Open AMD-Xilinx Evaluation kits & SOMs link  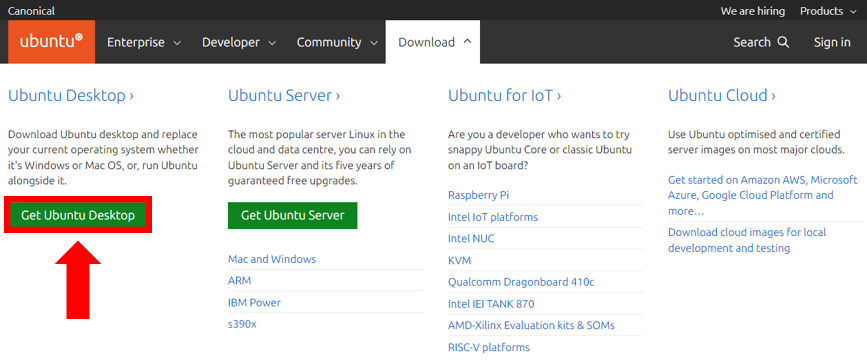point(531,325)
